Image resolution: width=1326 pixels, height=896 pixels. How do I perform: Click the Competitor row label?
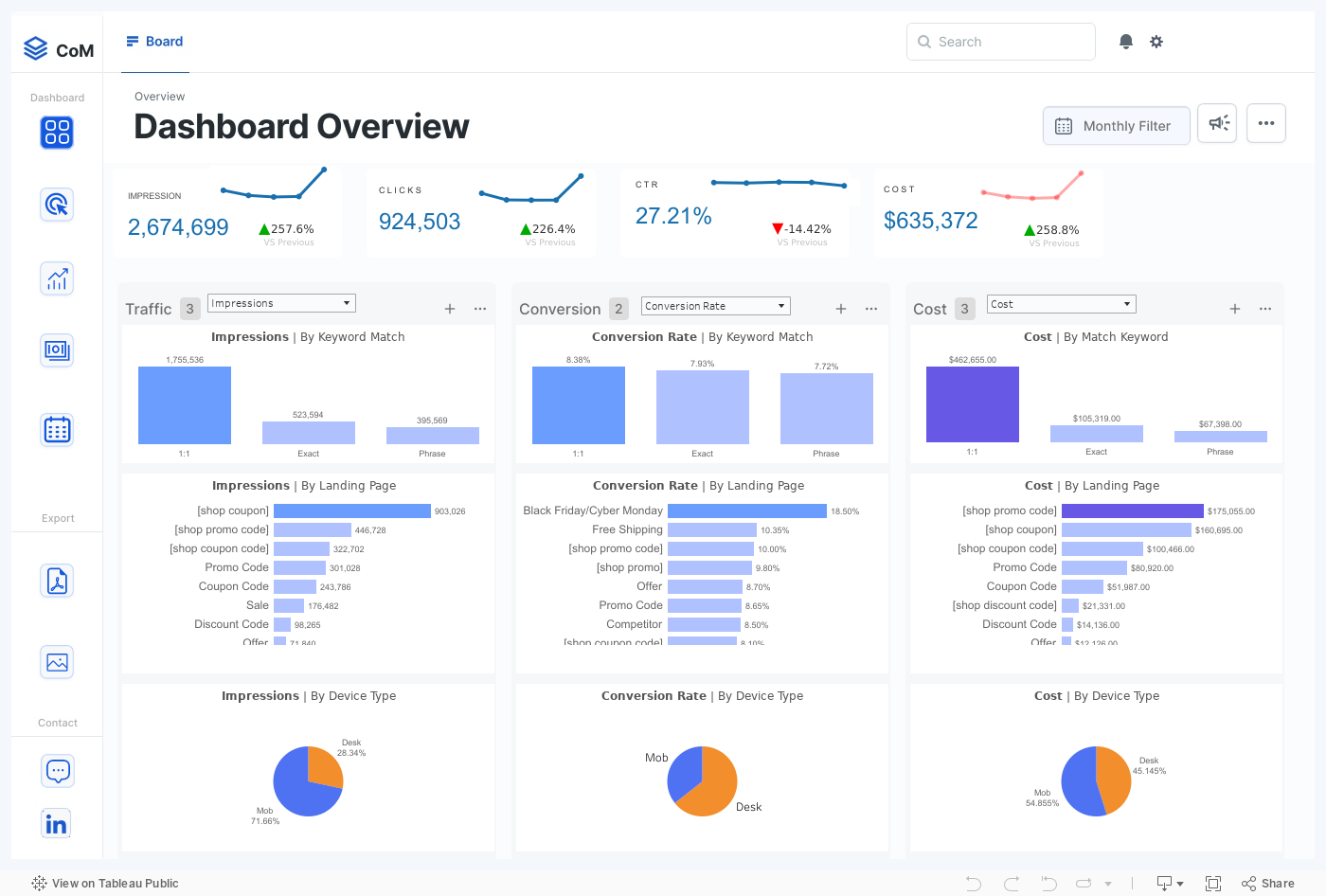coord(634,624)
